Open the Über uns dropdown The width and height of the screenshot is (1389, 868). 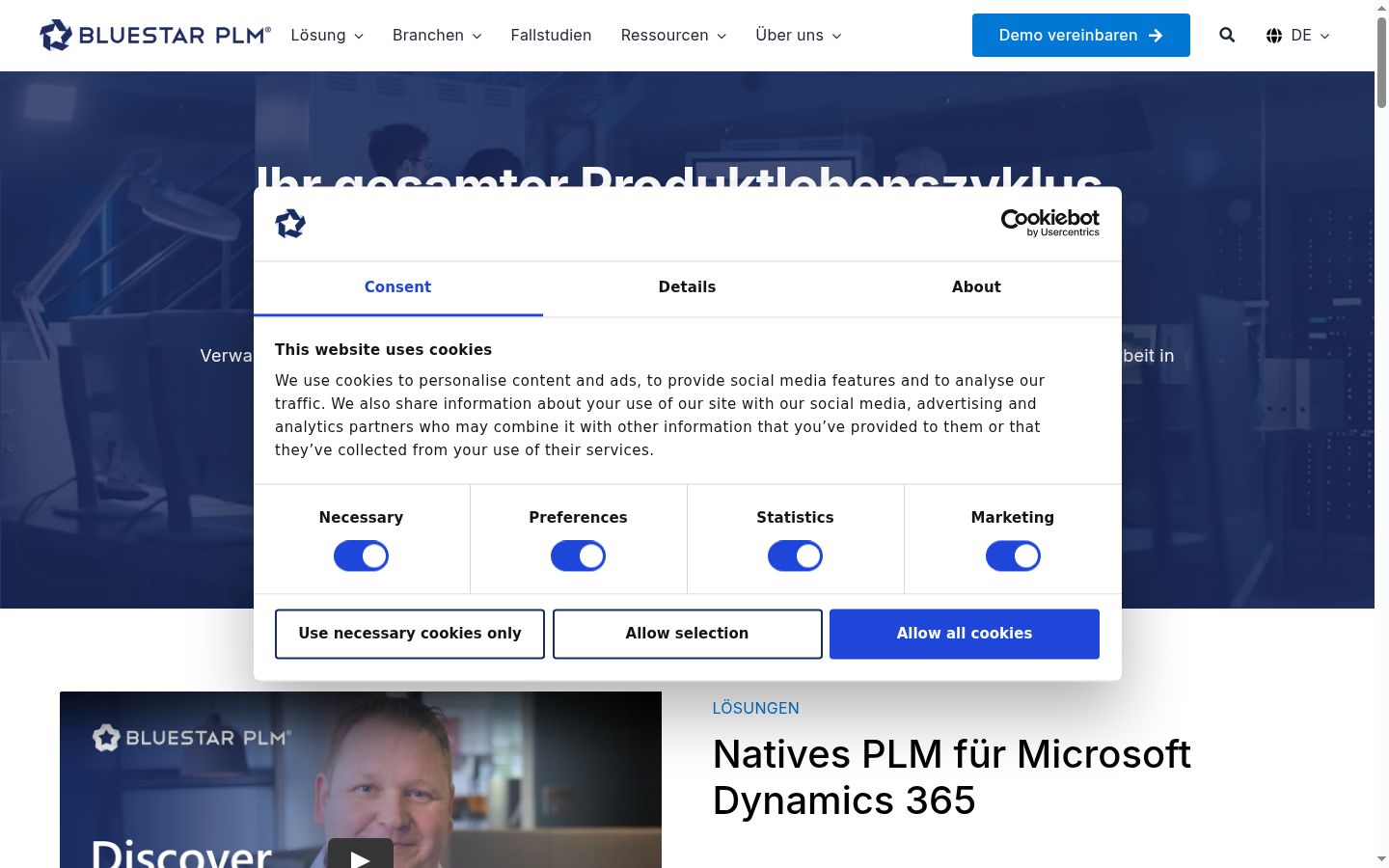coord(799,36)
